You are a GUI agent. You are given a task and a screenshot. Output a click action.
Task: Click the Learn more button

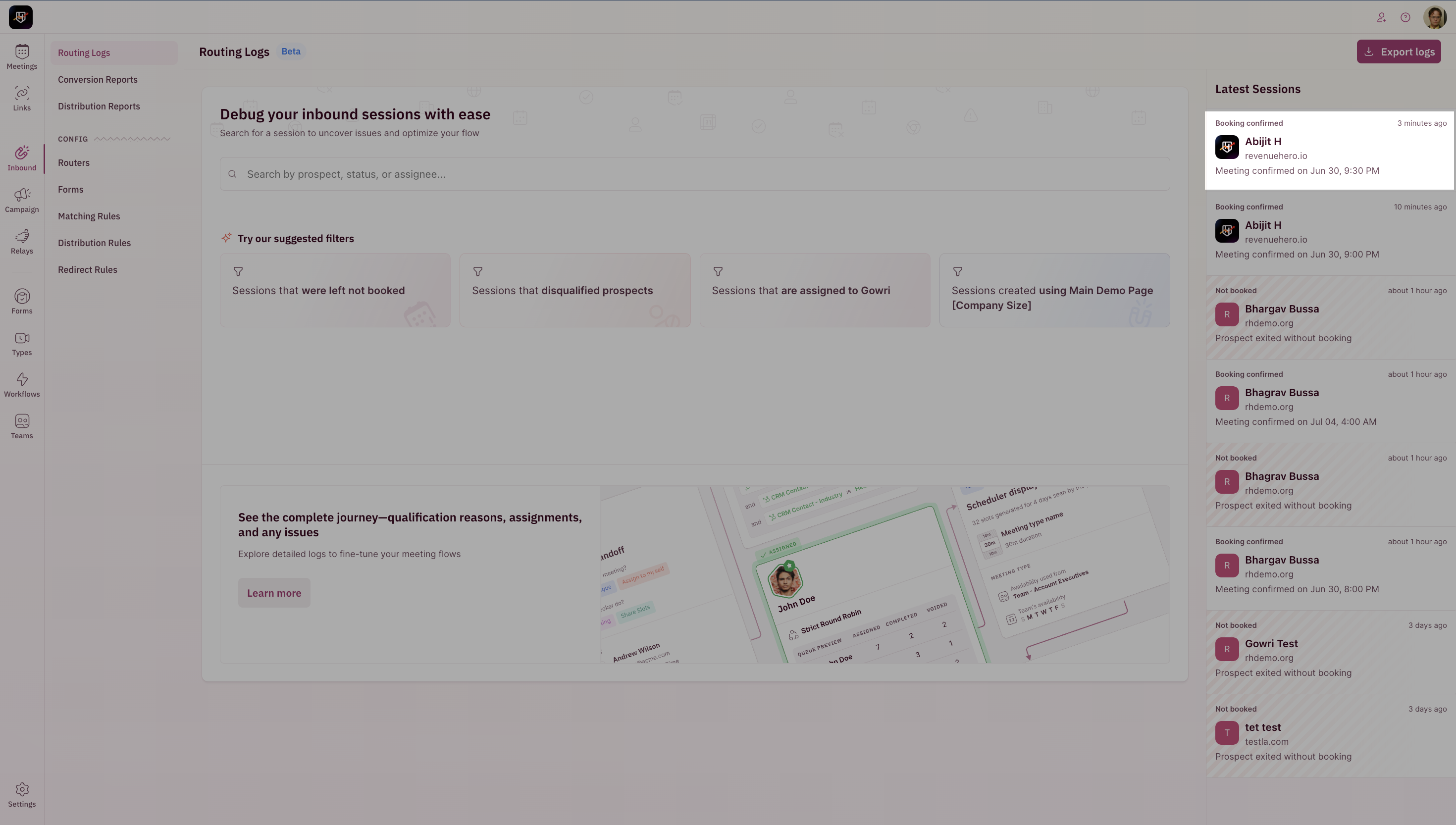[274, 593]
